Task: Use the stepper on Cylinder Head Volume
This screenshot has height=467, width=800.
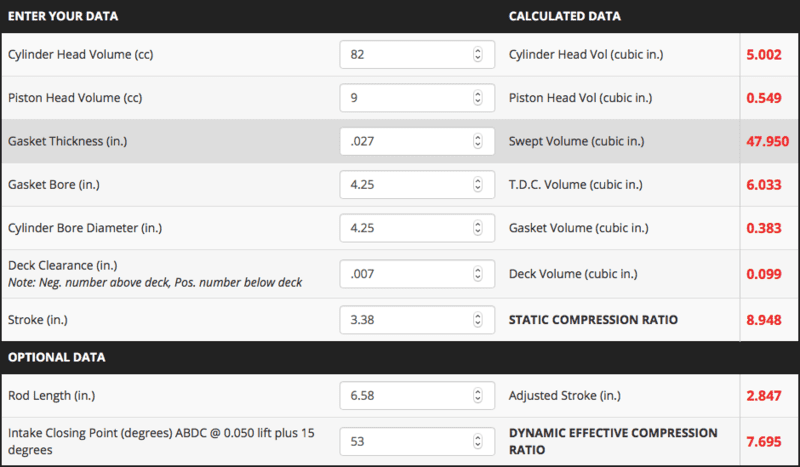Action: tap(477, 55)
